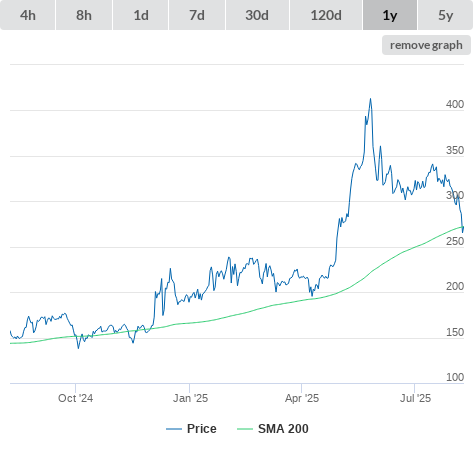Image resolution: width=474 pixels, height=455 pixels.
Task: Click the remove graph button
Action: 426,45
